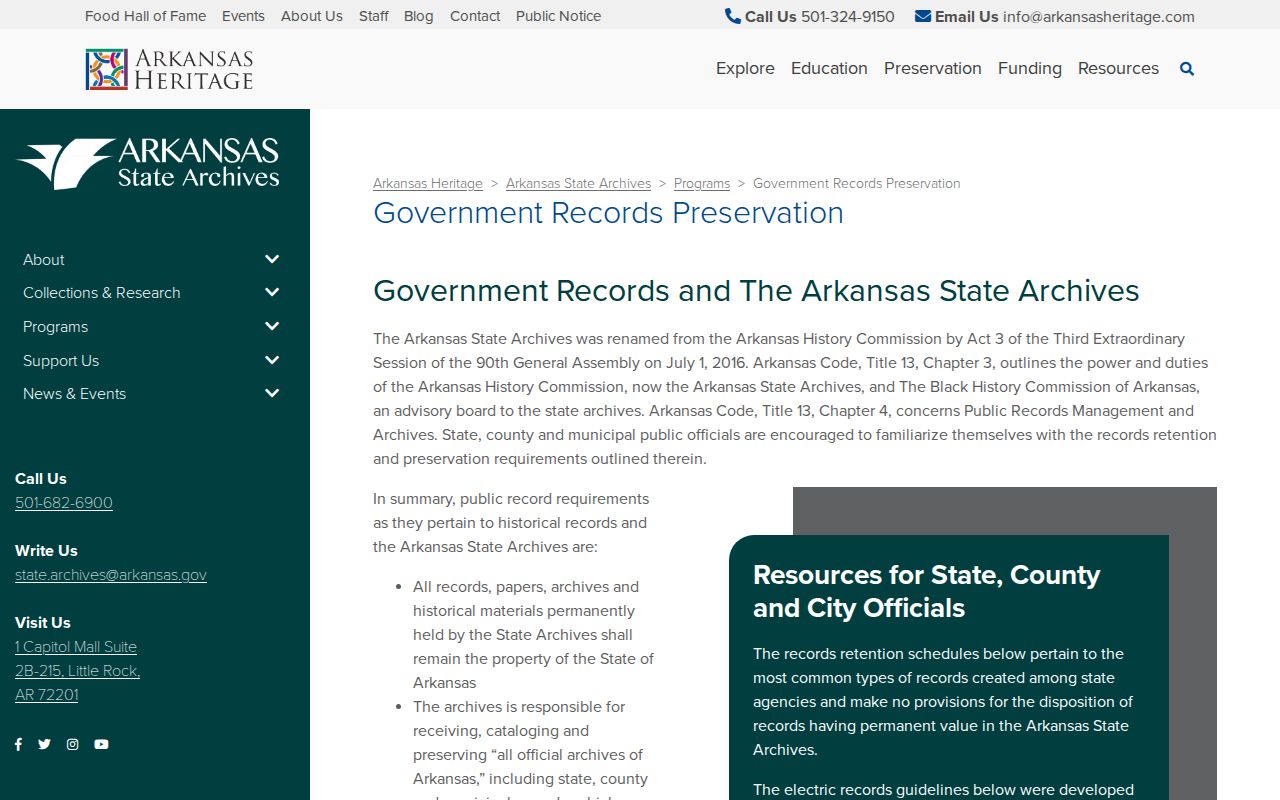
Task: Click the envelope icon beside Email Us
Action: pos(923,16)
